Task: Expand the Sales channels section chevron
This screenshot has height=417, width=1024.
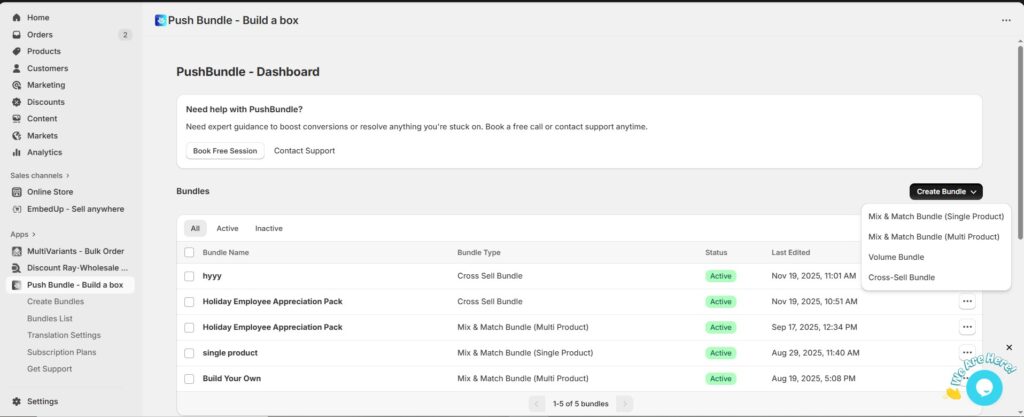Action: tap(68, 175)
